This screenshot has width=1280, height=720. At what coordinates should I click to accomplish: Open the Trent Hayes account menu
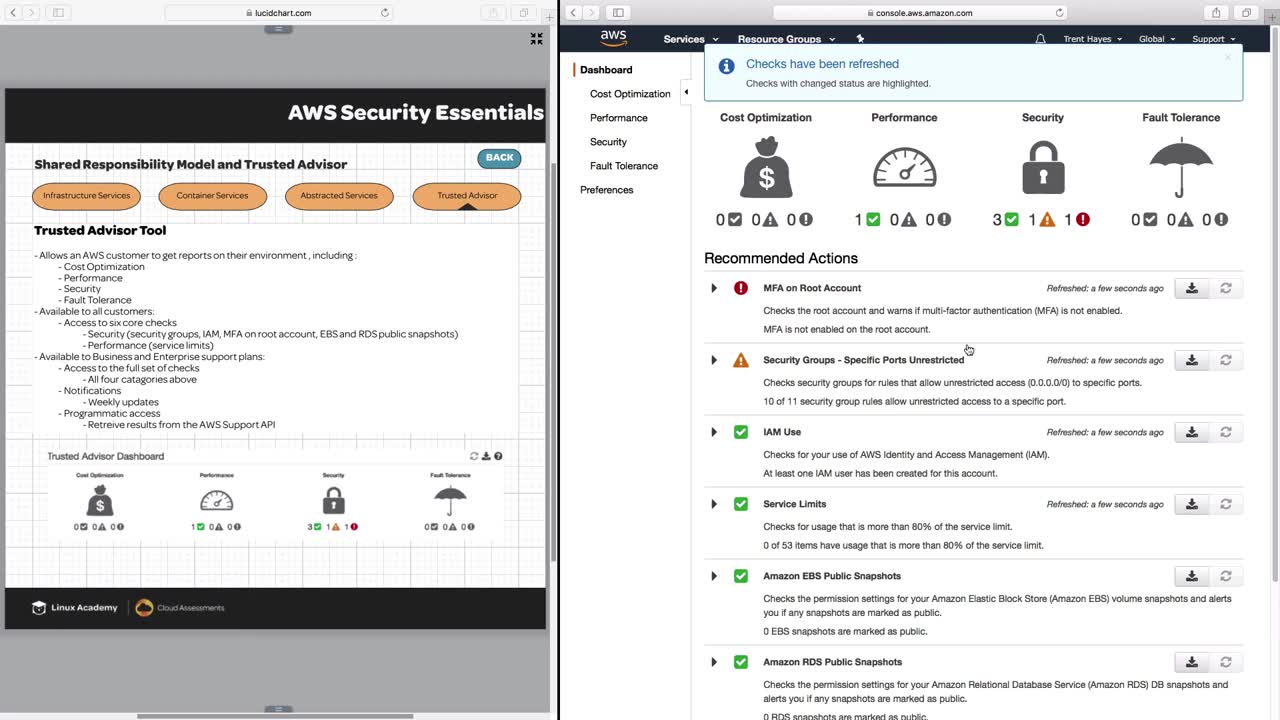click(x=1092, y=39)
